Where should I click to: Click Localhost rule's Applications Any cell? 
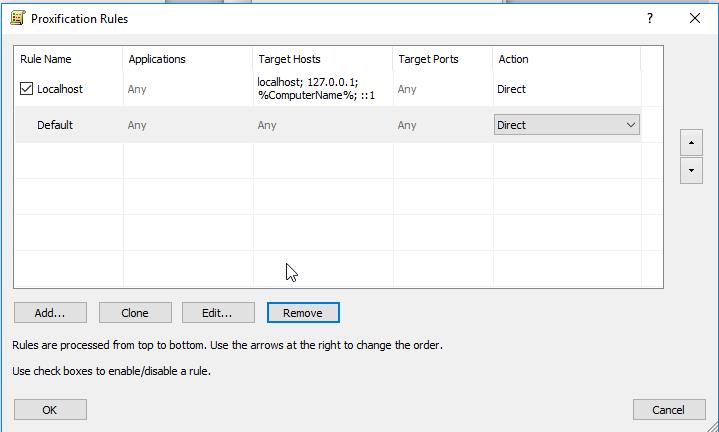[x=137, y=89]
